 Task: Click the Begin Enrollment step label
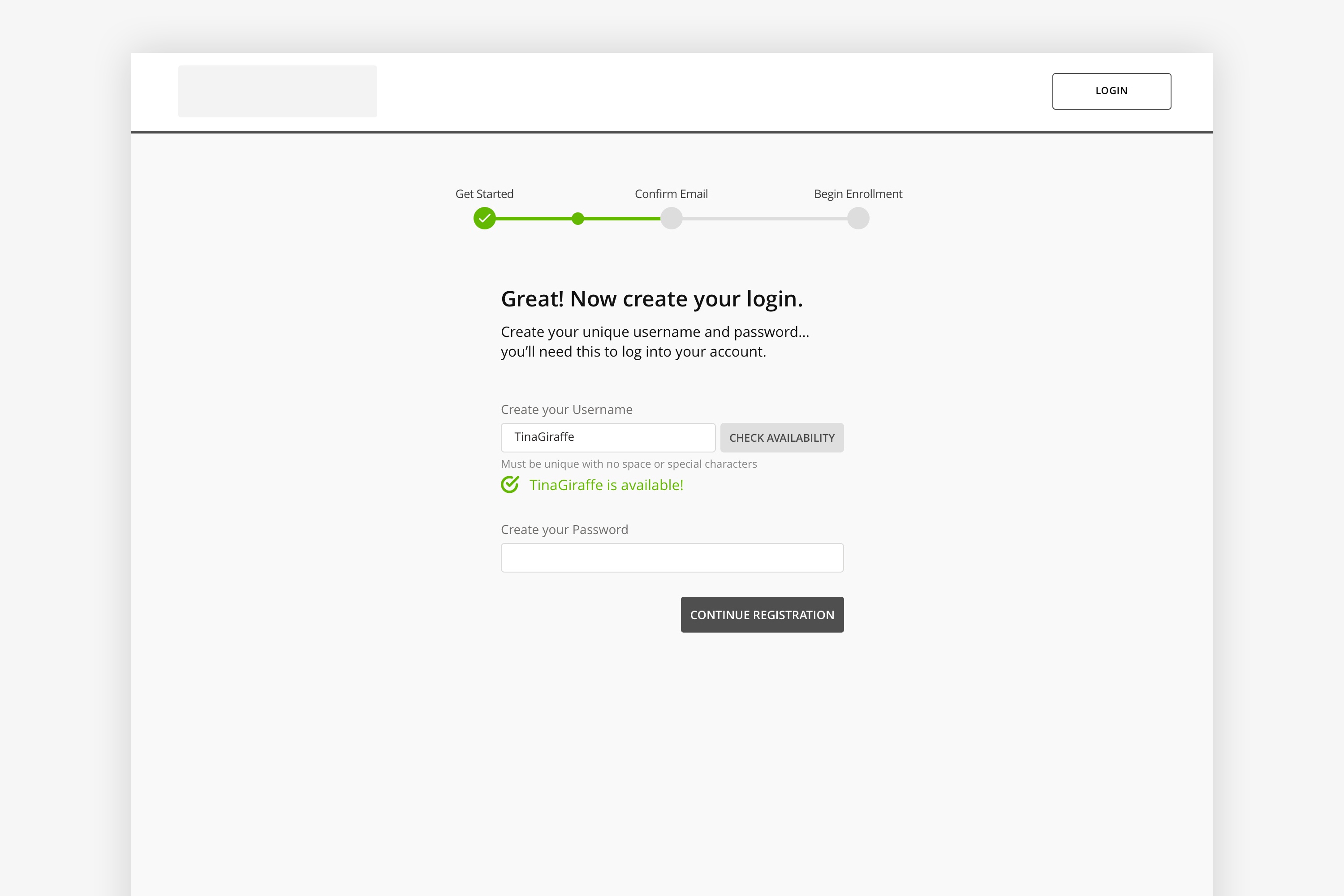(x=858, y=194)
